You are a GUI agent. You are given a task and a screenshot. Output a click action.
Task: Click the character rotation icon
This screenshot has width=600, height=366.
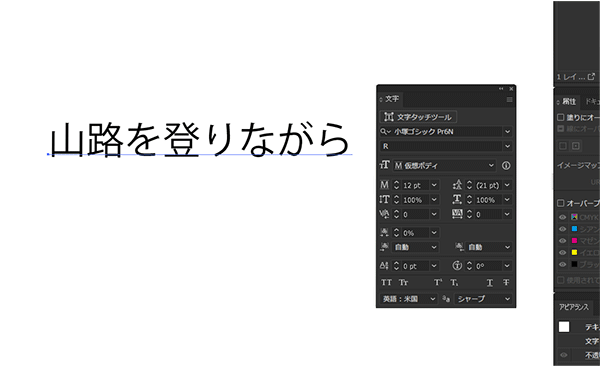pyautogui.click(x=457, y=266)
